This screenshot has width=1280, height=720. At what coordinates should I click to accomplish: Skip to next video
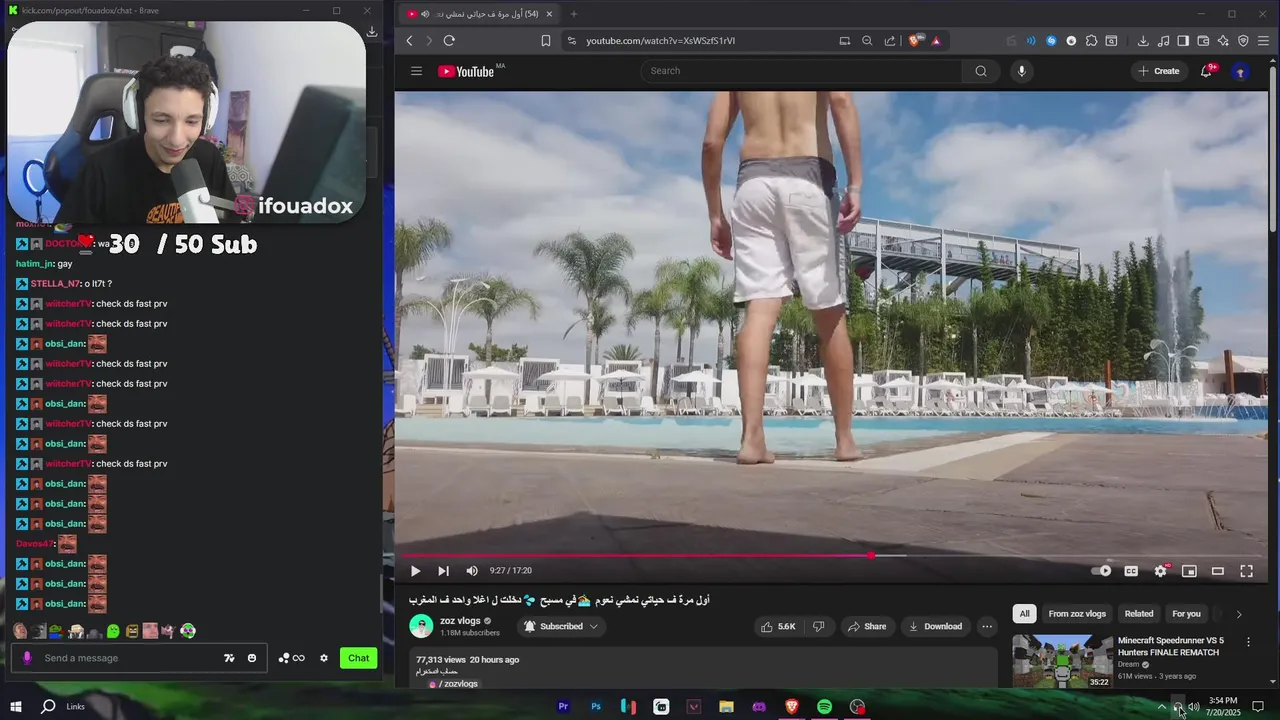point(443,571)
